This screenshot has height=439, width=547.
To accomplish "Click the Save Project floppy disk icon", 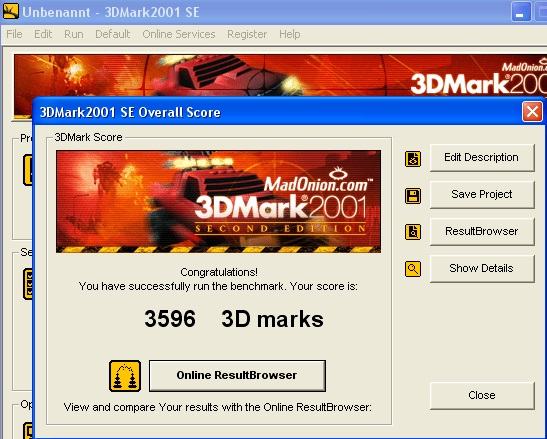I will [413, 196].
